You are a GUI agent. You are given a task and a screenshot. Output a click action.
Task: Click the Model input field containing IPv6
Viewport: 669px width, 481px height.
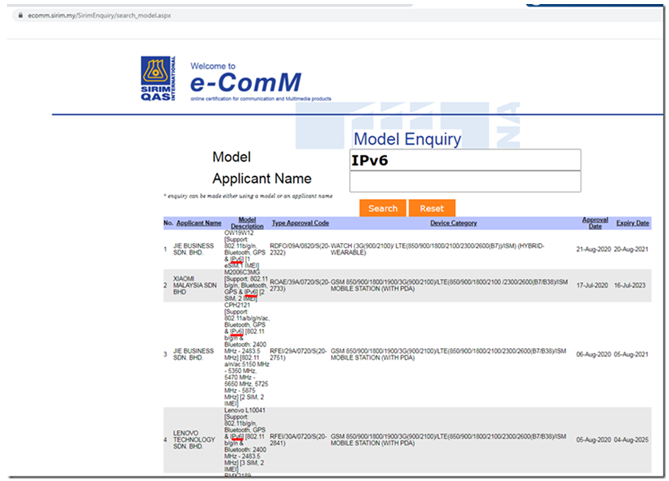click(x=465, y=160)
